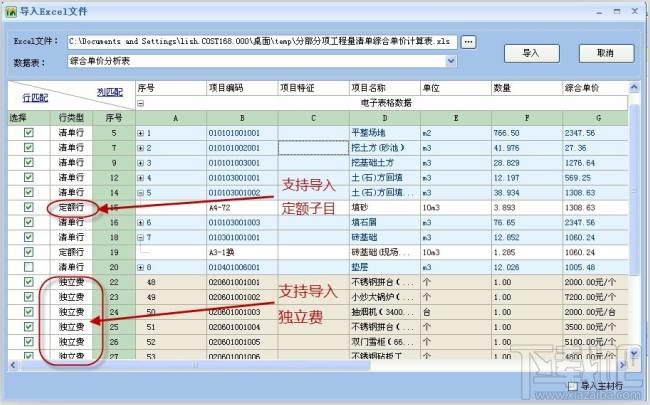Uncheck the row with 序号 12
The height and width of the screenshot is (405, 650).
tap(29, 177)
